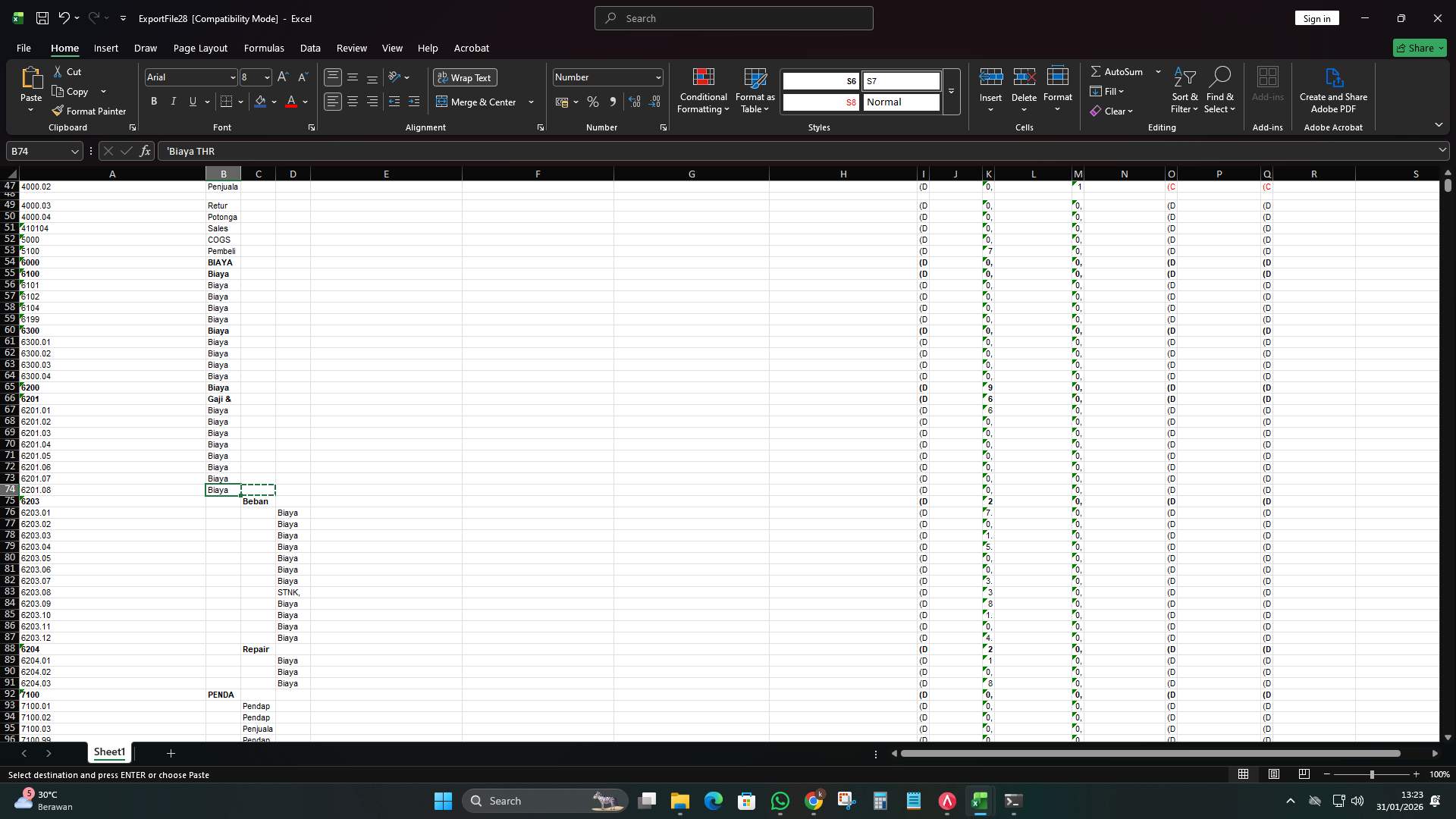Open the font size dropdown
The width and height of the screenshot is (1456, 819).
265,77
